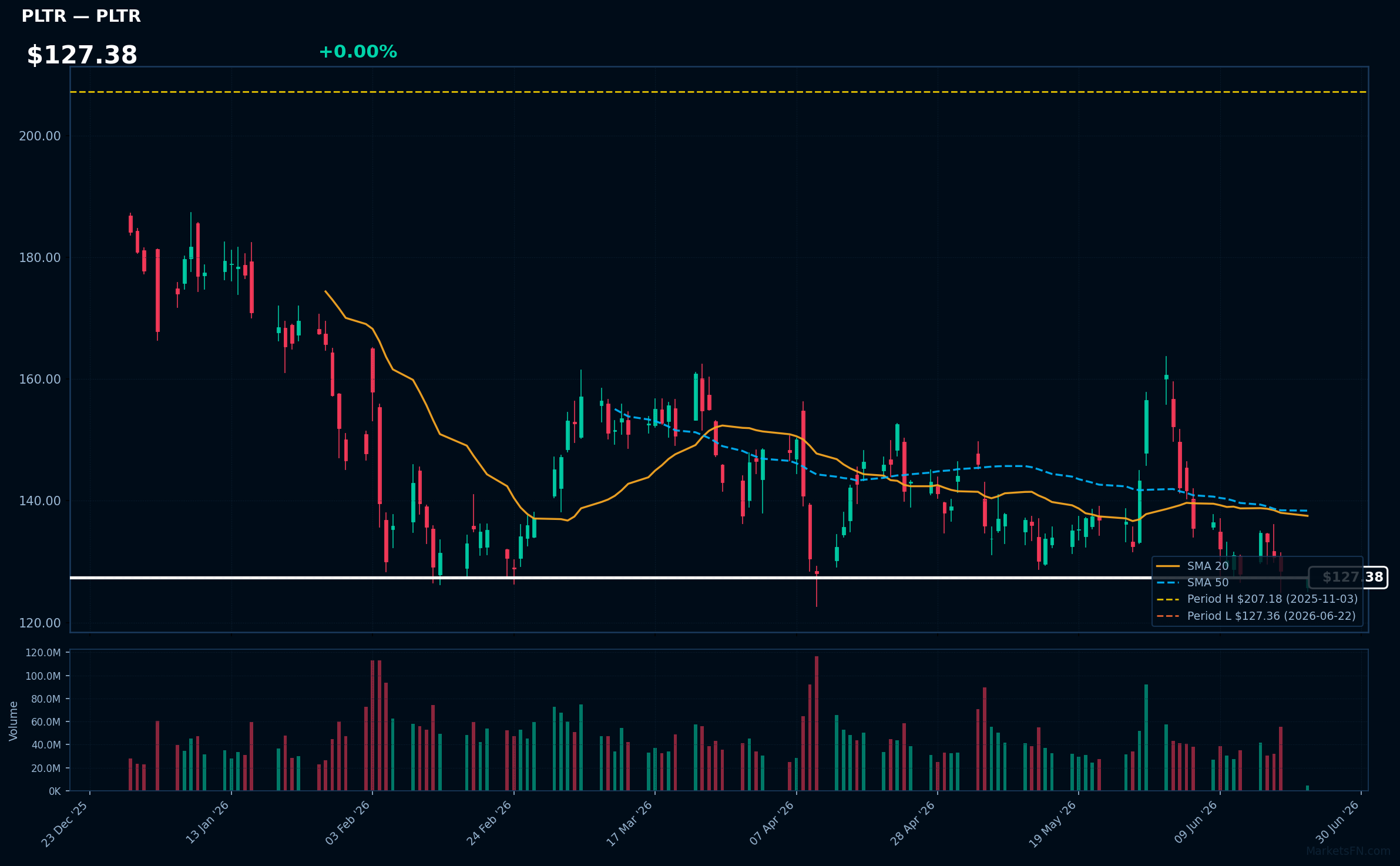Select Period H $207.18 legend entry
Screen dimensions: 1400x866
[1257, 599]
